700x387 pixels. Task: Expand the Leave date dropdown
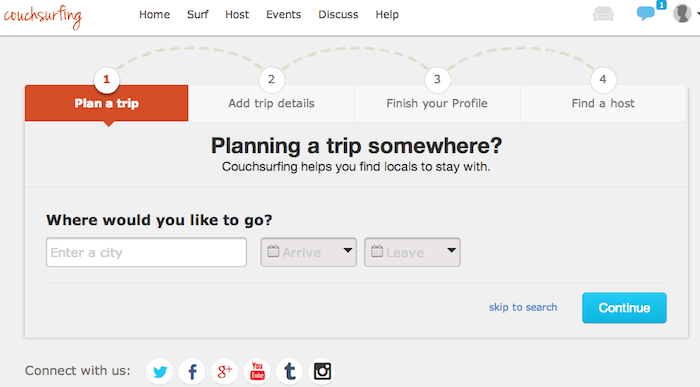tap(412, 252)
